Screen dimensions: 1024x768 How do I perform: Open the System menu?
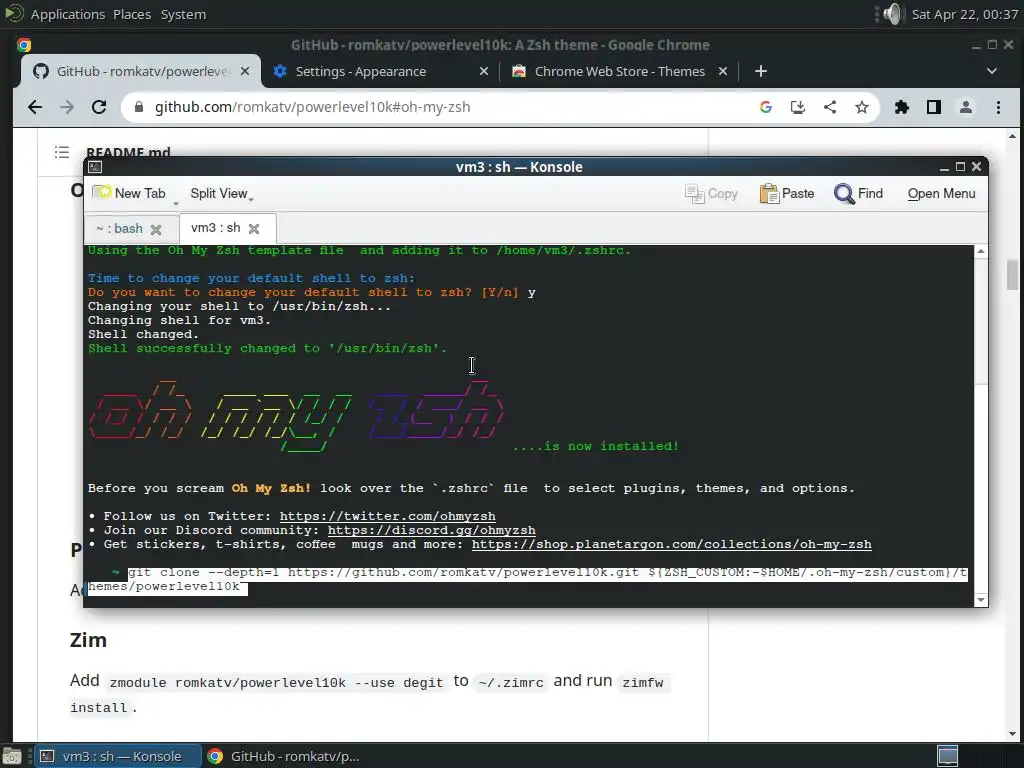coord(184,14)
